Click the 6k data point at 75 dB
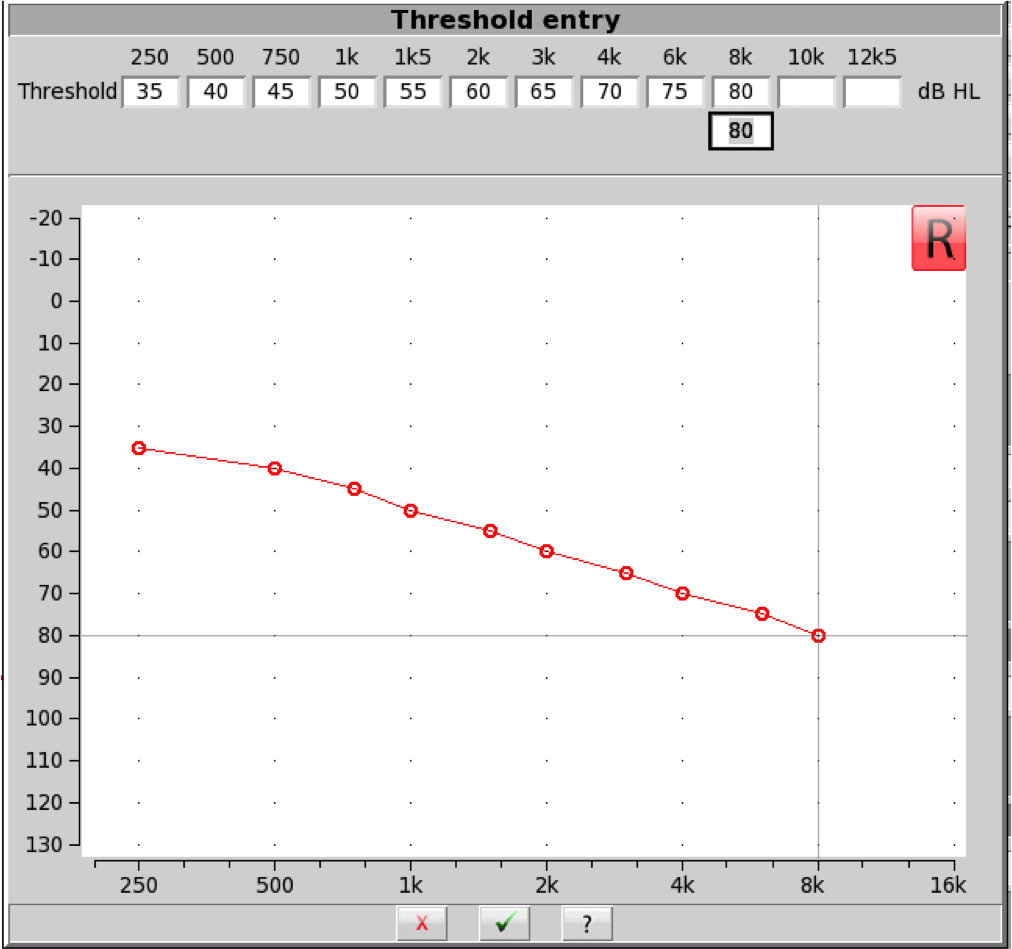Viewport: 1012px width, 949px height. (762, 614)
